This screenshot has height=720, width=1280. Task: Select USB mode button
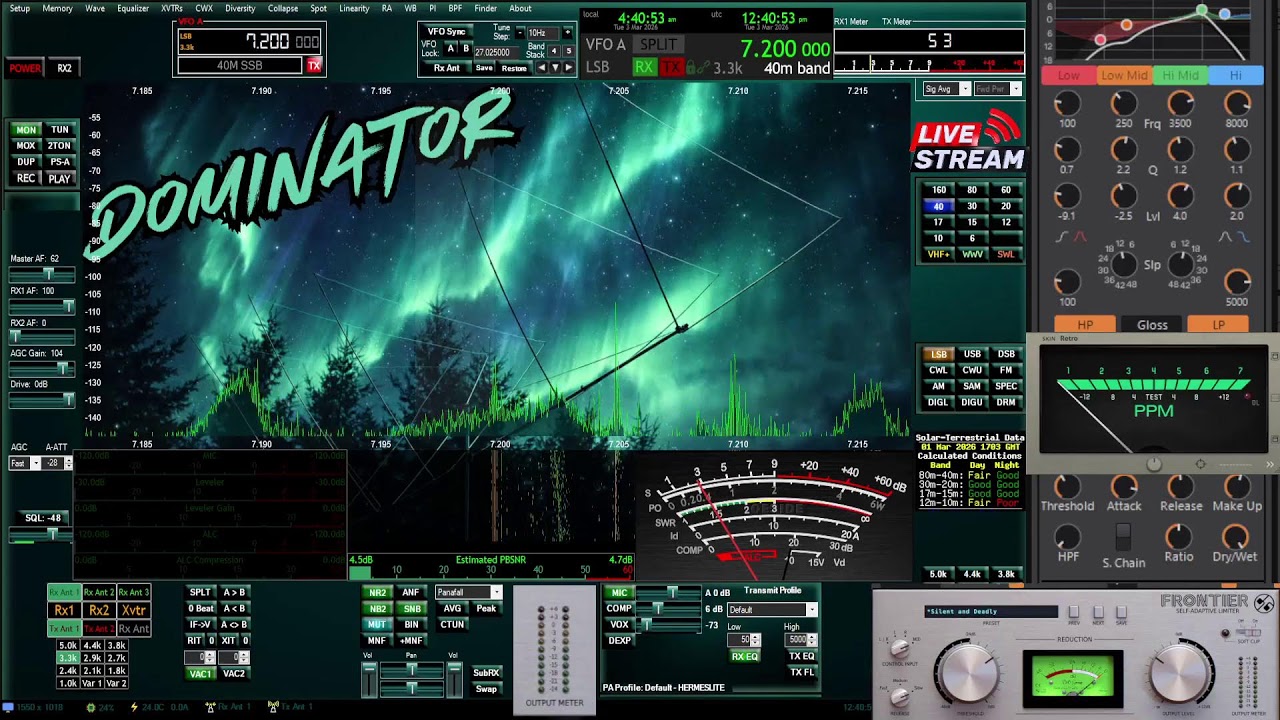[x=972, y=354]
